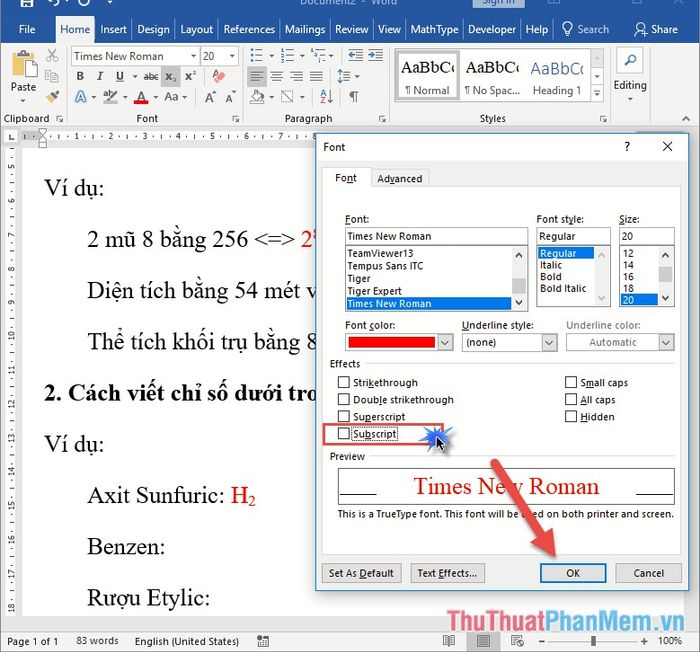
Task: Click the Sort A-Z icon
Action: (326, 96)
